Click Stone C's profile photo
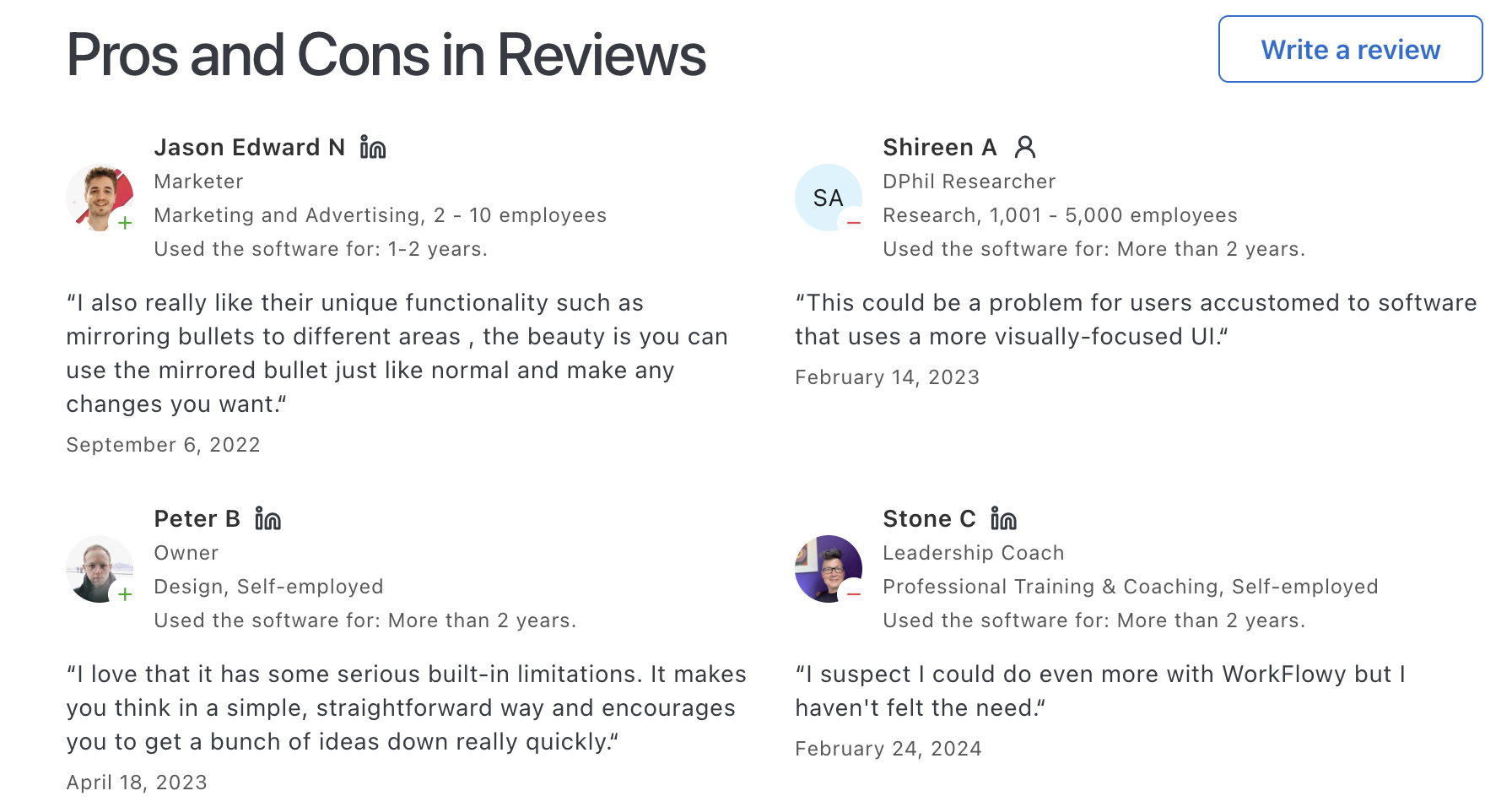The image size is (1512, 807). tap(828, 570)
